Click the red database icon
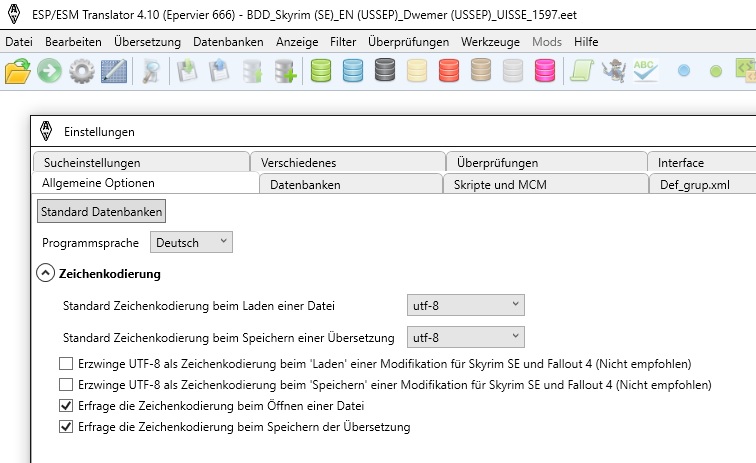Image resolution: width=756 pixels, height=463 pixels. tap(449, 72)
